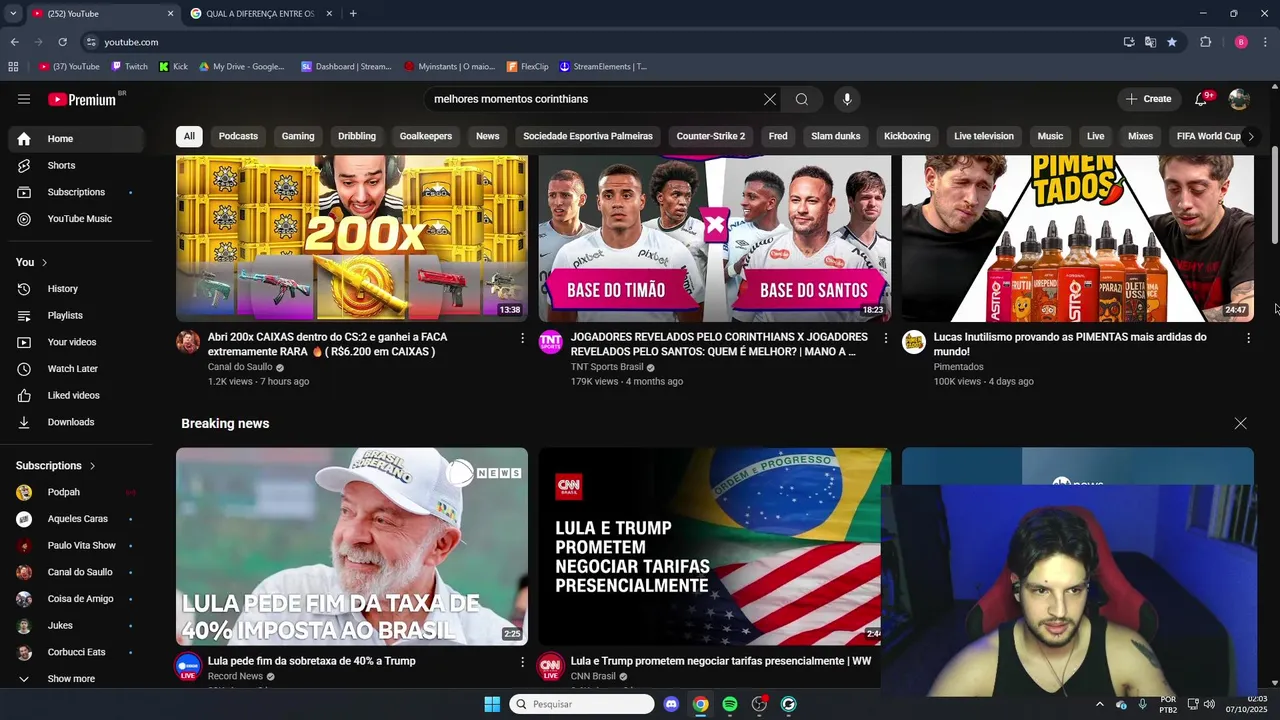Select the Sociedade Esportiva Palmeiras chip

[x=588, y=136]
